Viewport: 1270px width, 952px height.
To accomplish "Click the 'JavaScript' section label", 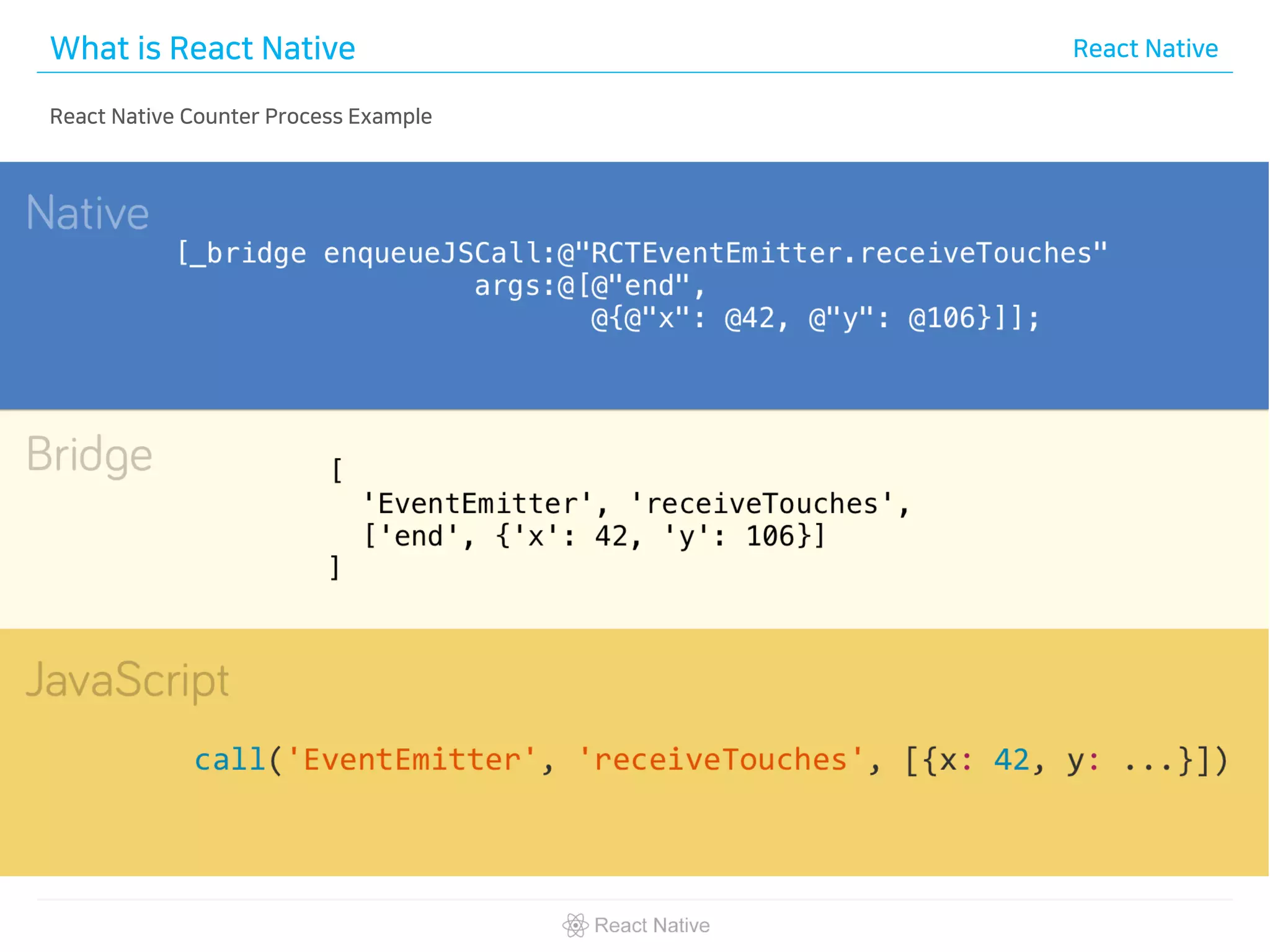I will (x=127, y=681).
